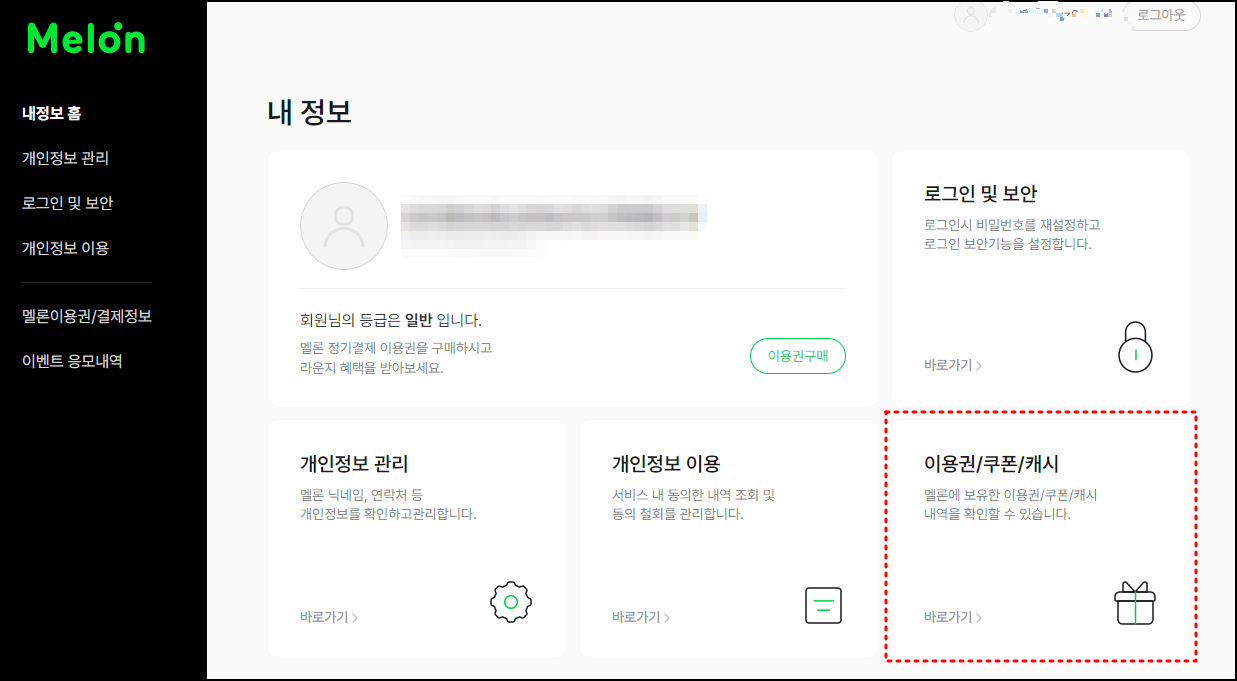Click the profile avatar at top right
The width and height of the screenshot is (1237, 681).
[x=969, y=17]
